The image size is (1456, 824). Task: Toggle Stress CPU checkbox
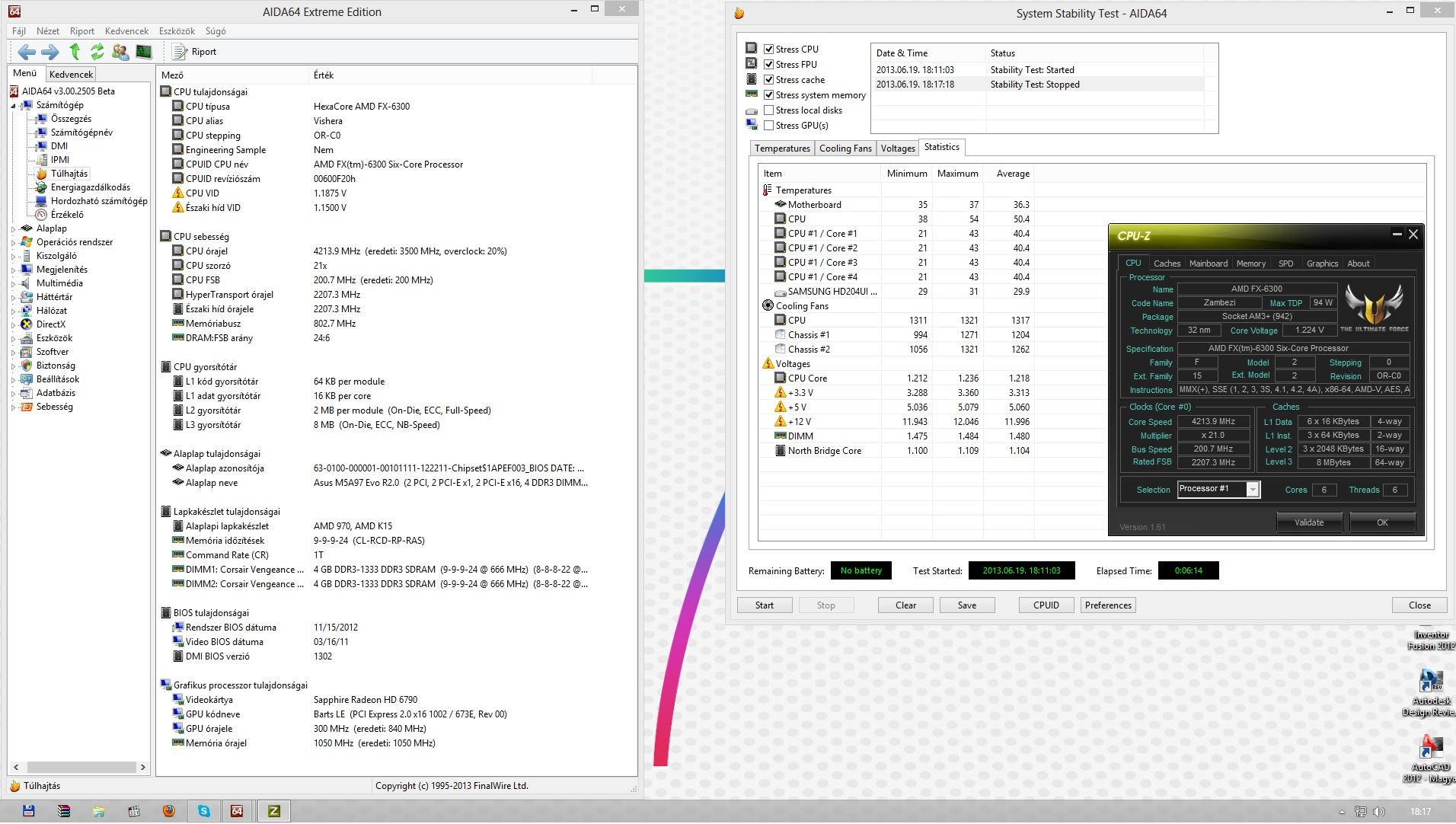769,49
